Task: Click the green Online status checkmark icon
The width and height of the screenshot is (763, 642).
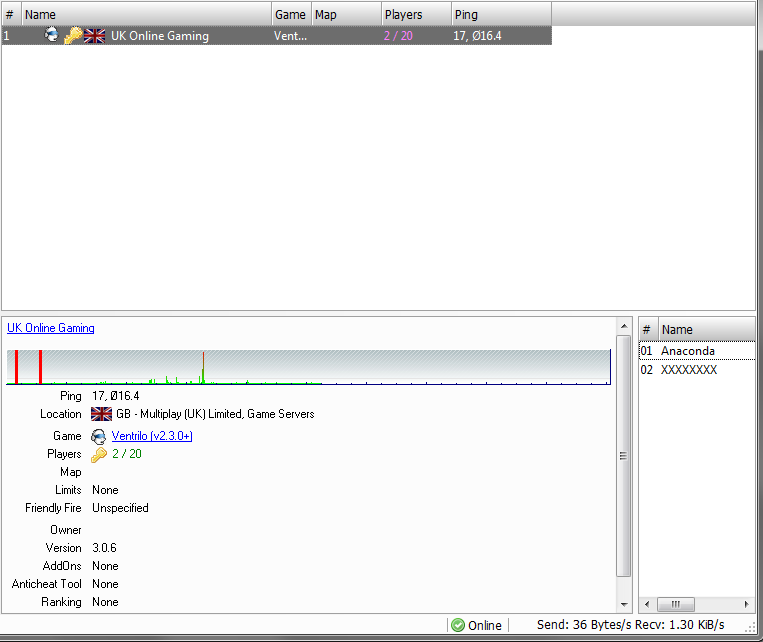Action: coord(458,625)
